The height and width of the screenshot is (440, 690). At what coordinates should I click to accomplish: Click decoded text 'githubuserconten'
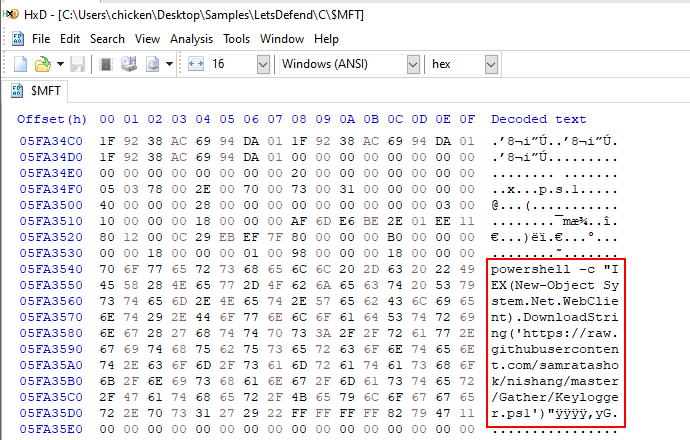[555, 349]
